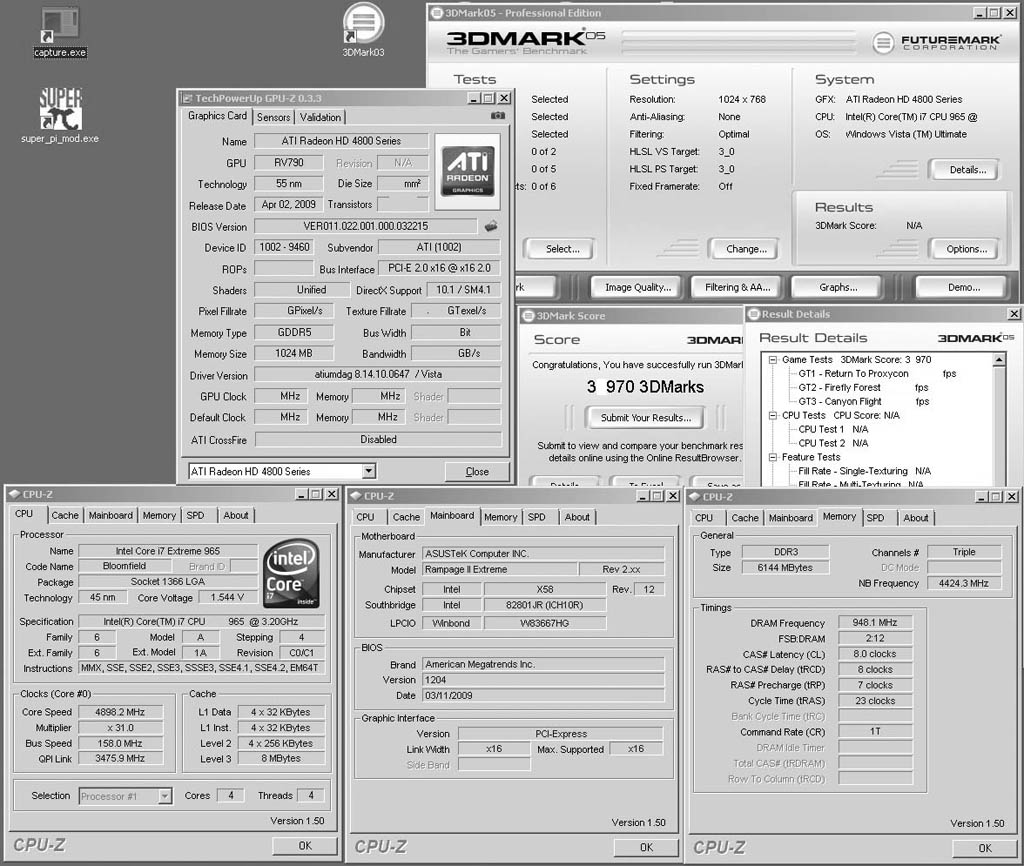This screenshot has width=1024, height=866.
Task: Click the Release Date Apr 02, 2009 field
Action: 289,204
